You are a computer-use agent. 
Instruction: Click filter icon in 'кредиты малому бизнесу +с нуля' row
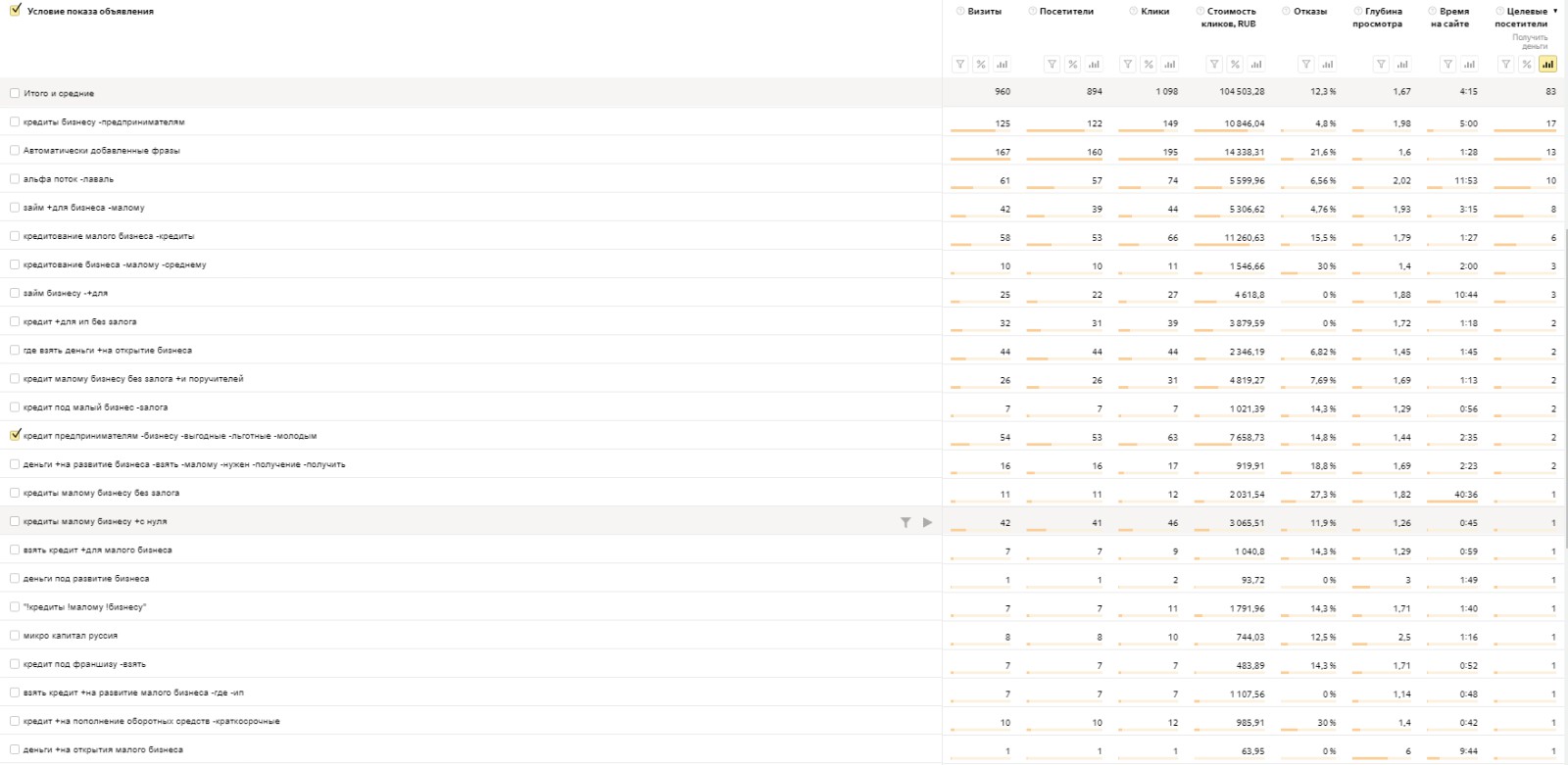(x=906, y=522)
